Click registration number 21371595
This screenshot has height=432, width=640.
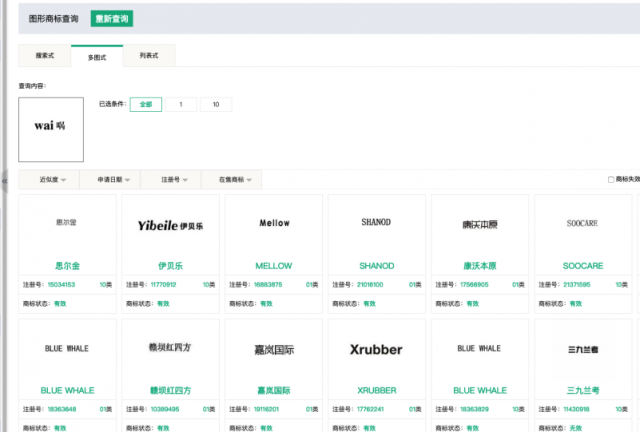pyautogui.click(x=577, y=285)
